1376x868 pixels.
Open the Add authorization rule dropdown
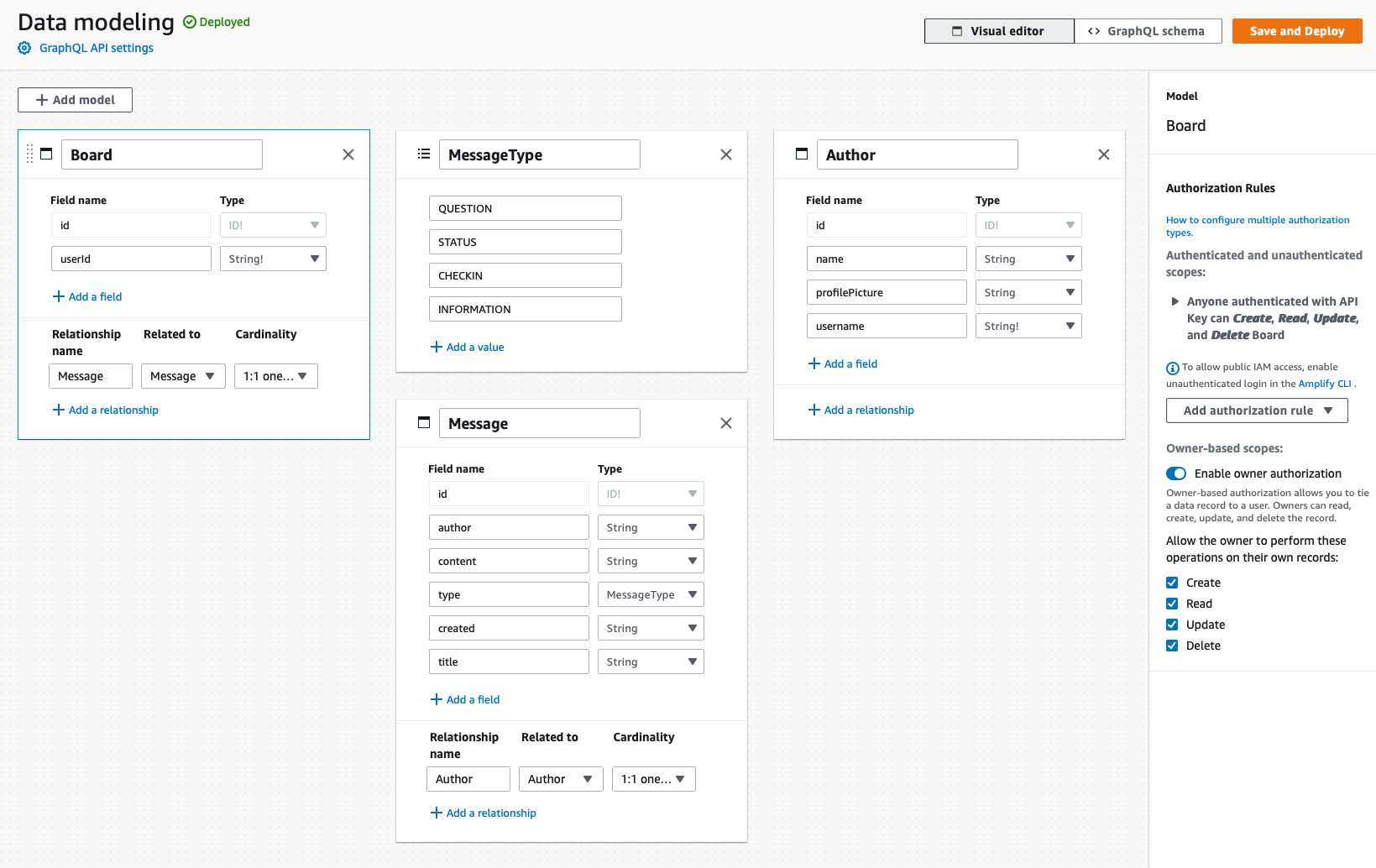pos(1256,410)
